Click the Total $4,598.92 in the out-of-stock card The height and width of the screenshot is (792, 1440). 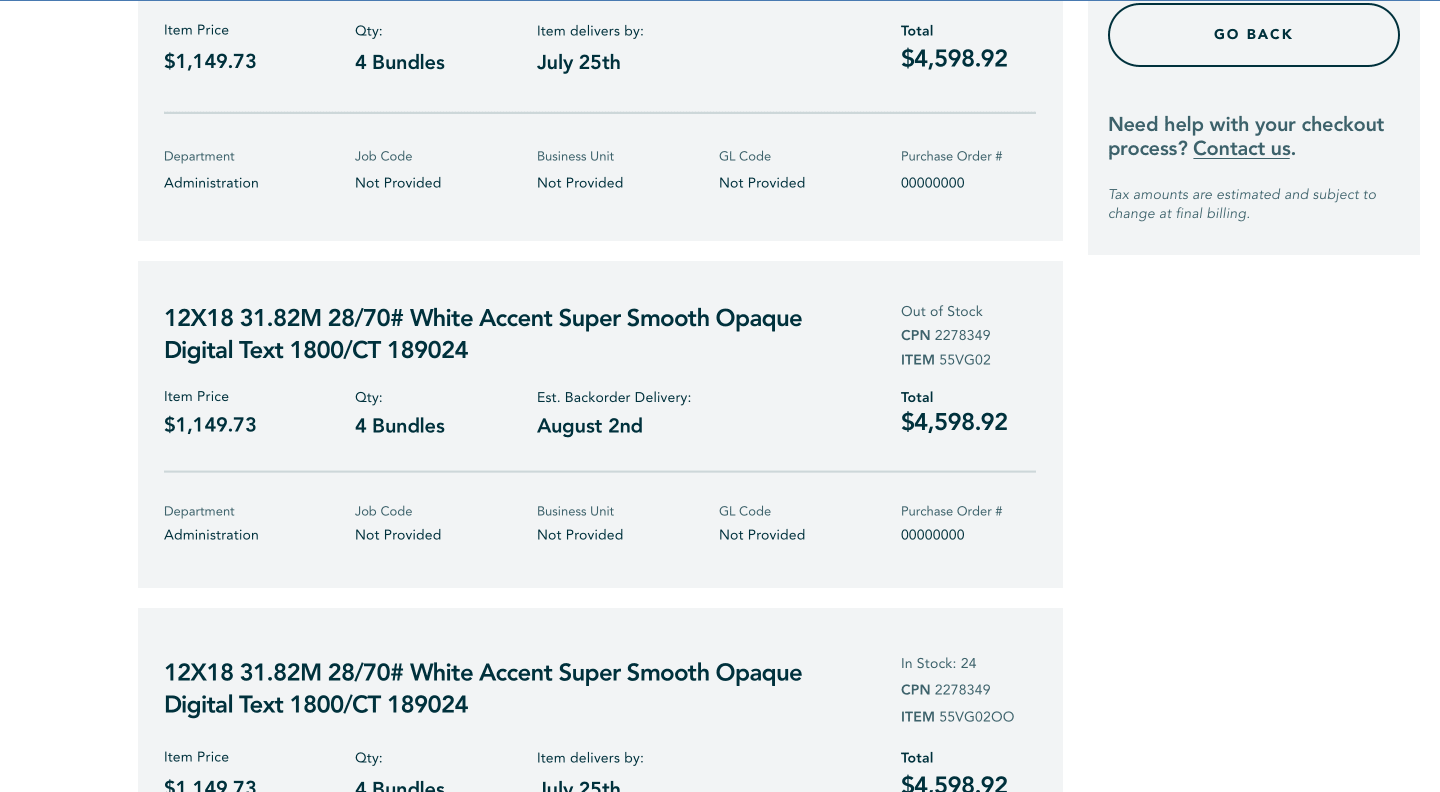click(954, 422)
